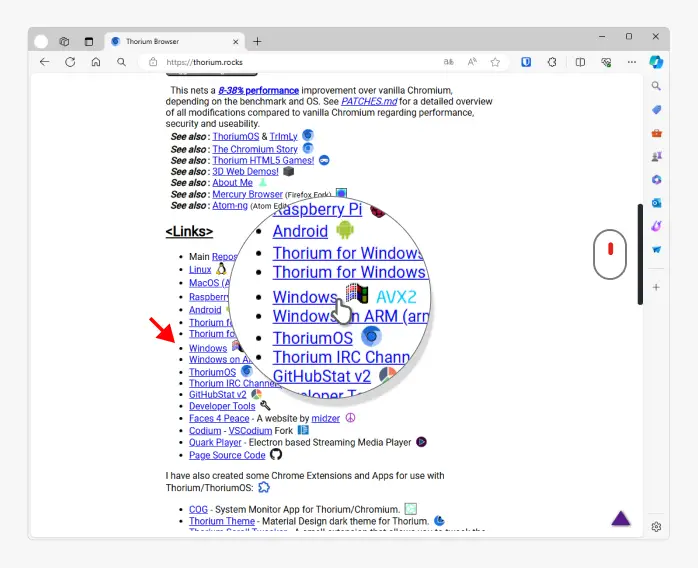Refresh the page in the browser toolbar
The image size is (698, 568).
70,62
